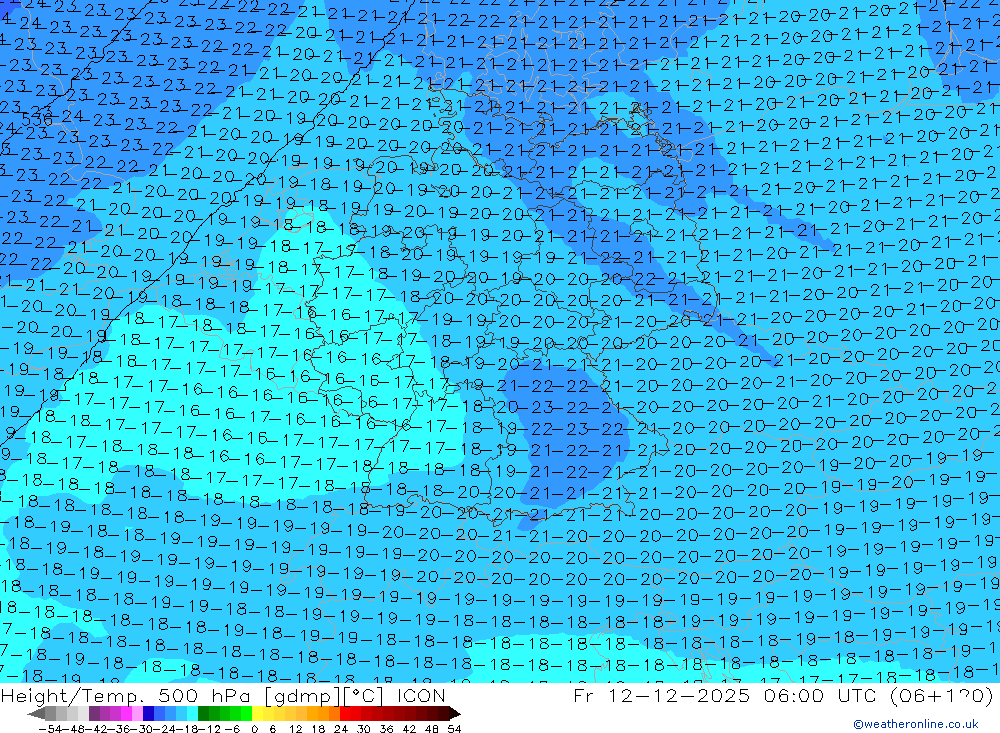This screenshot has height=733, width=1000.
Task: Click the '-30' legend scale label
Action: (x=143, y=729)
